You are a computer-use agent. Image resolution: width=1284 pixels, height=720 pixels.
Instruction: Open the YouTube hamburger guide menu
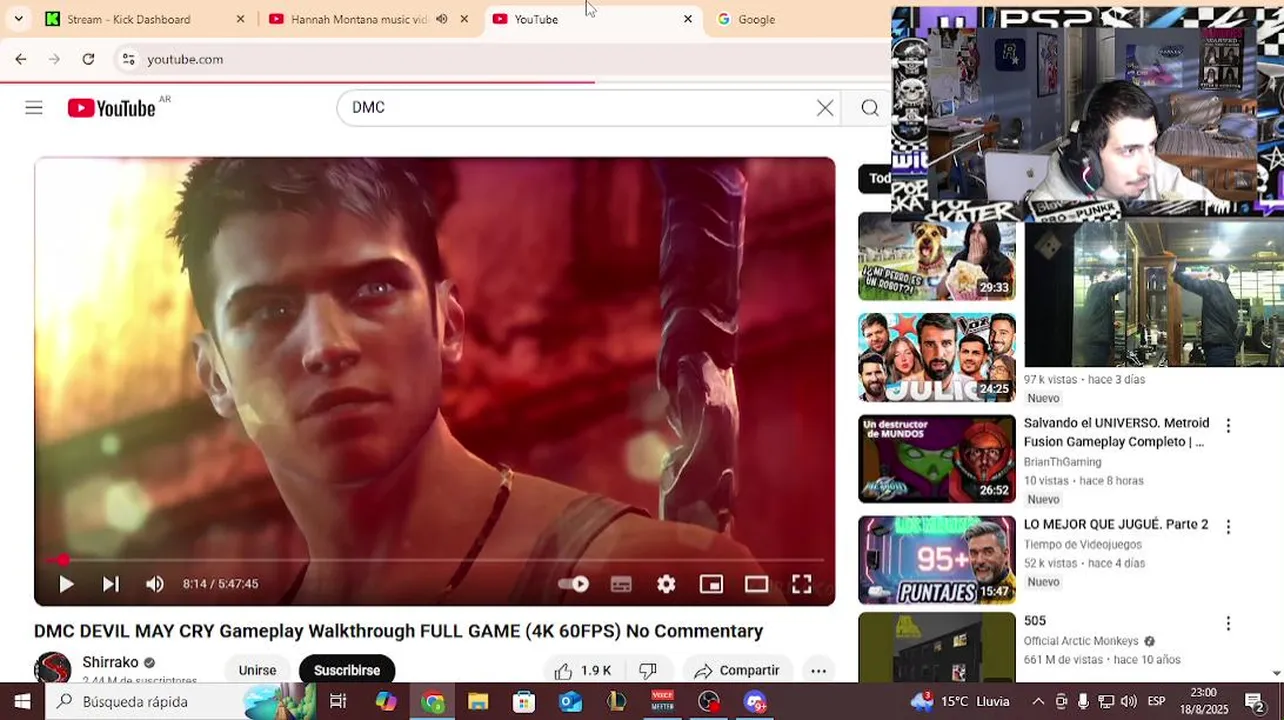[34, 108]
